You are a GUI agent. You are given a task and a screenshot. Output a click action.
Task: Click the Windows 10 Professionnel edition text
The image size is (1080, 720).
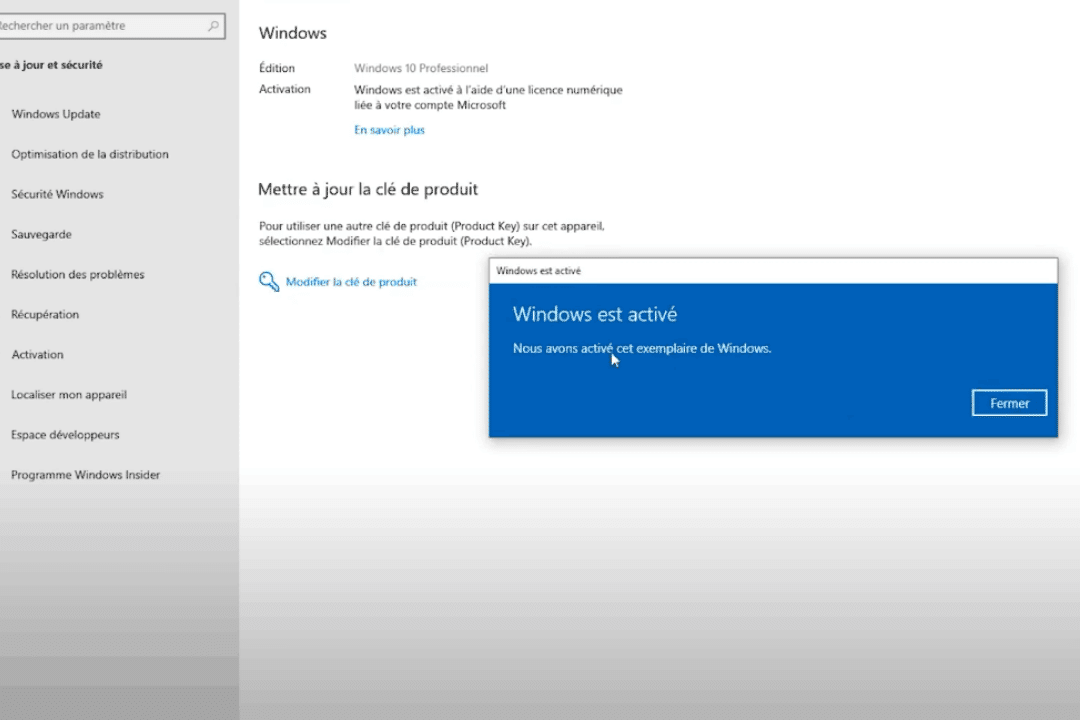point(421,68)
